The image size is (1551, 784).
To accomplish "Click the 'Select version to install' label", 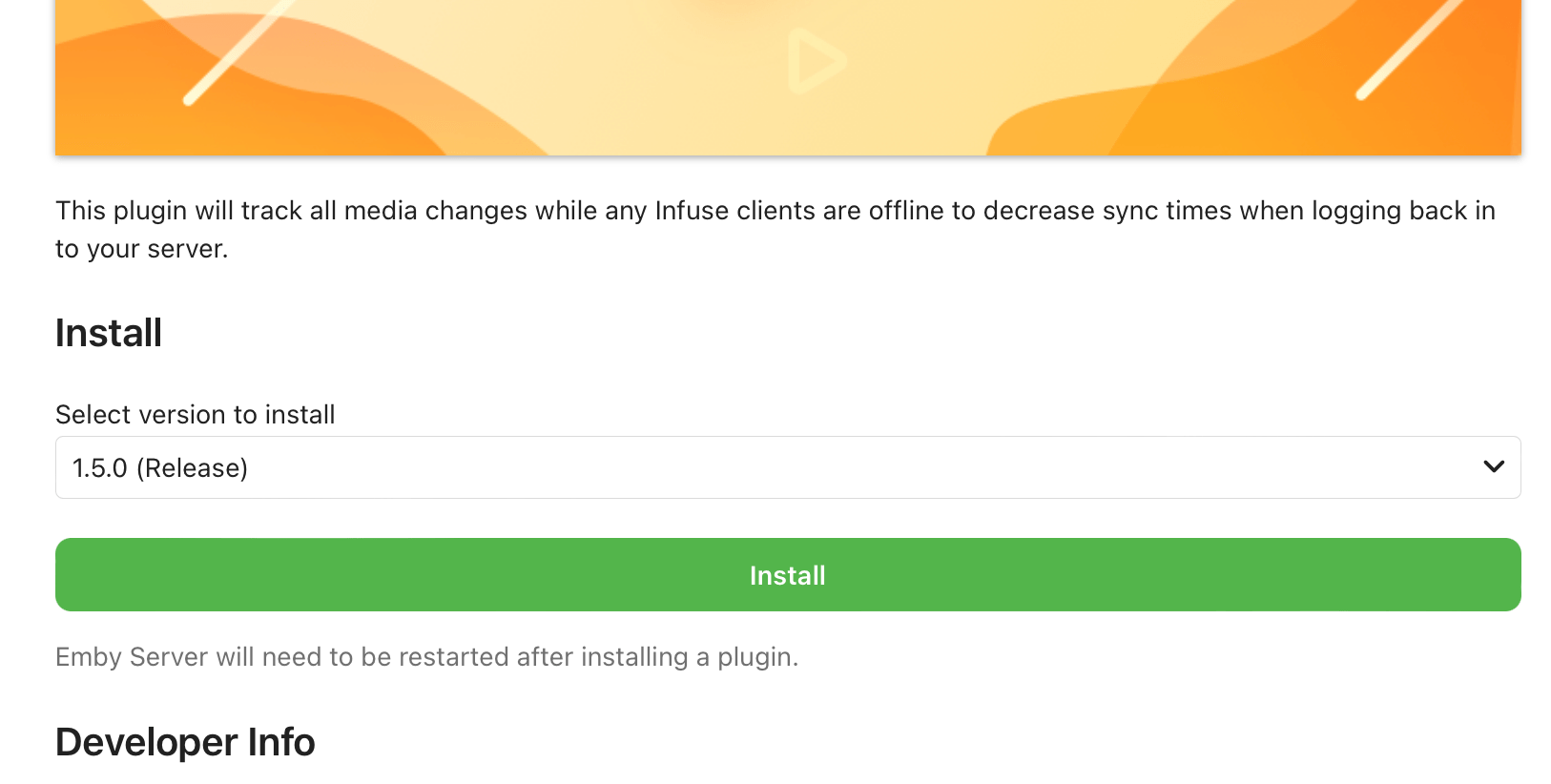I will click(x=195, y=415).
